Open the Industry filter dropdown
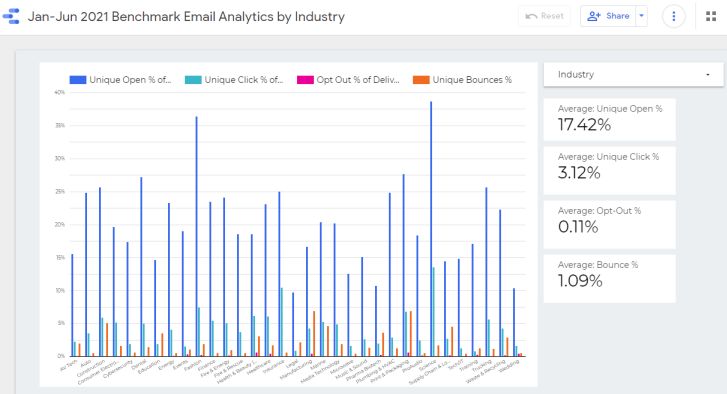 (x=633, y=74)
